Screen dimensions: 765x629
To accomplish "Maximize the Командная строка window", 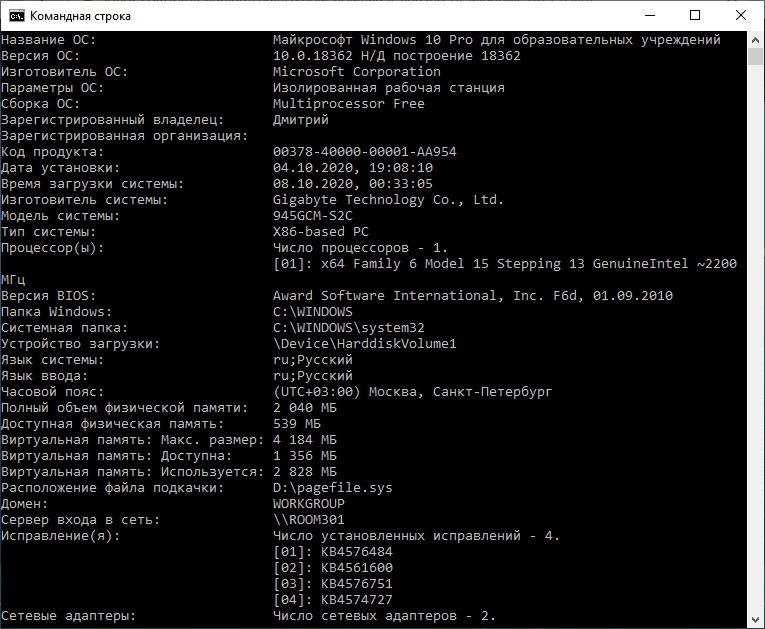I will pos(695,16).
